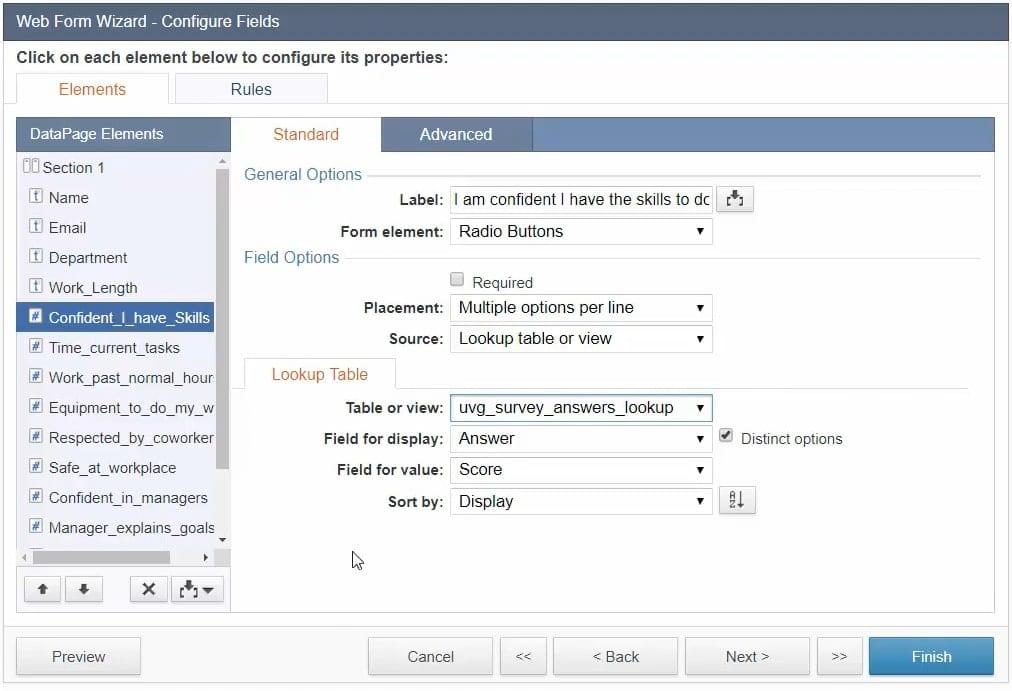Expand the Placement dropdown
Viewport: 1012px width, 691px height.
pos(581,307)
